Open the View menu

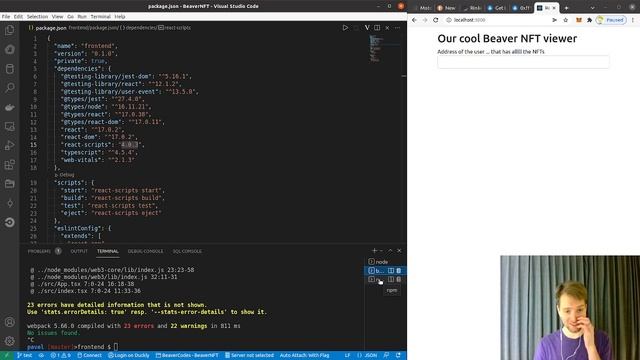click(x=57, y=17)
